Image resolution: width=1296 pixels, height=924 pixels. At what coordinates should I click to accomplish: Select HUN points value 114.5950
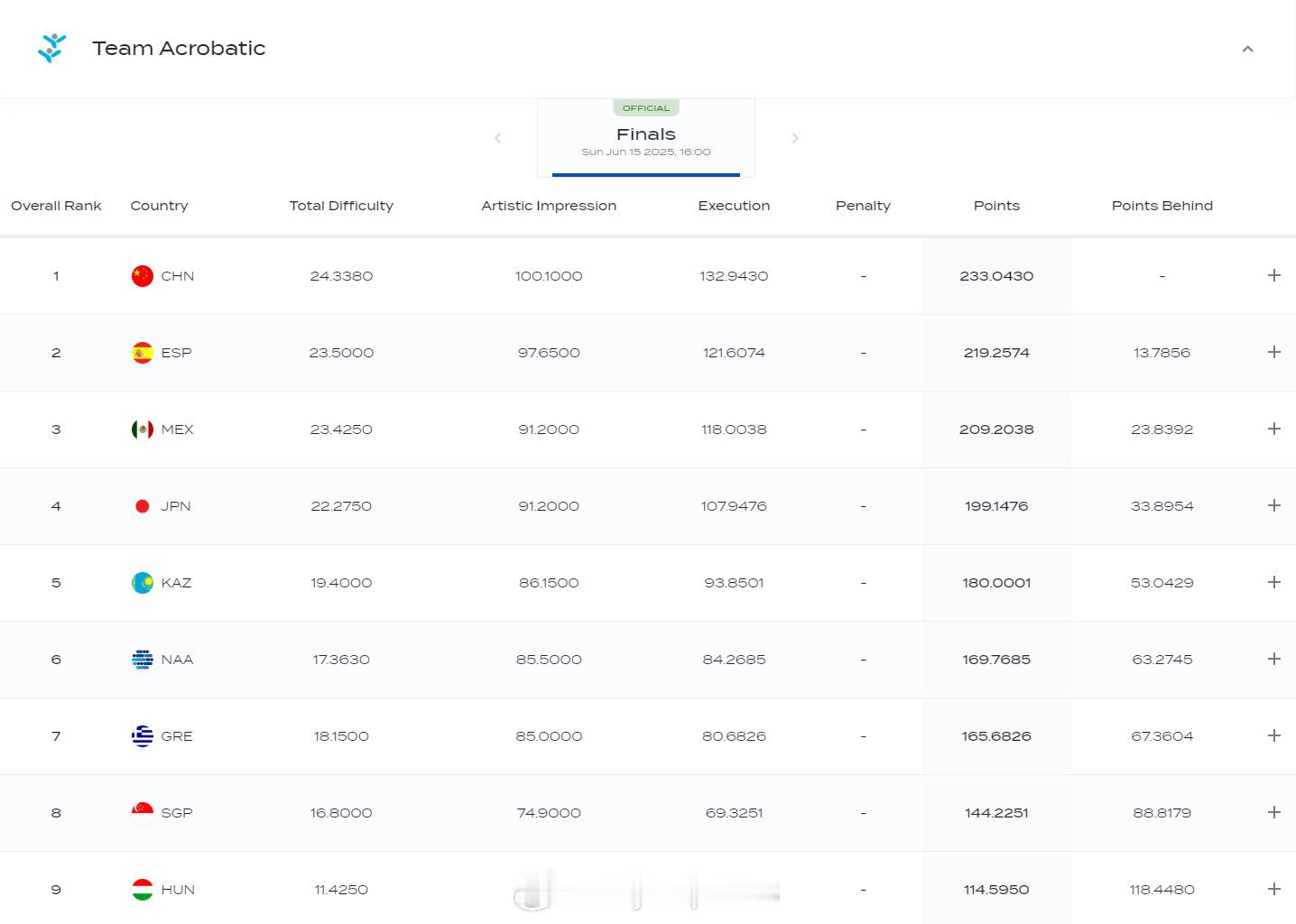996,890
